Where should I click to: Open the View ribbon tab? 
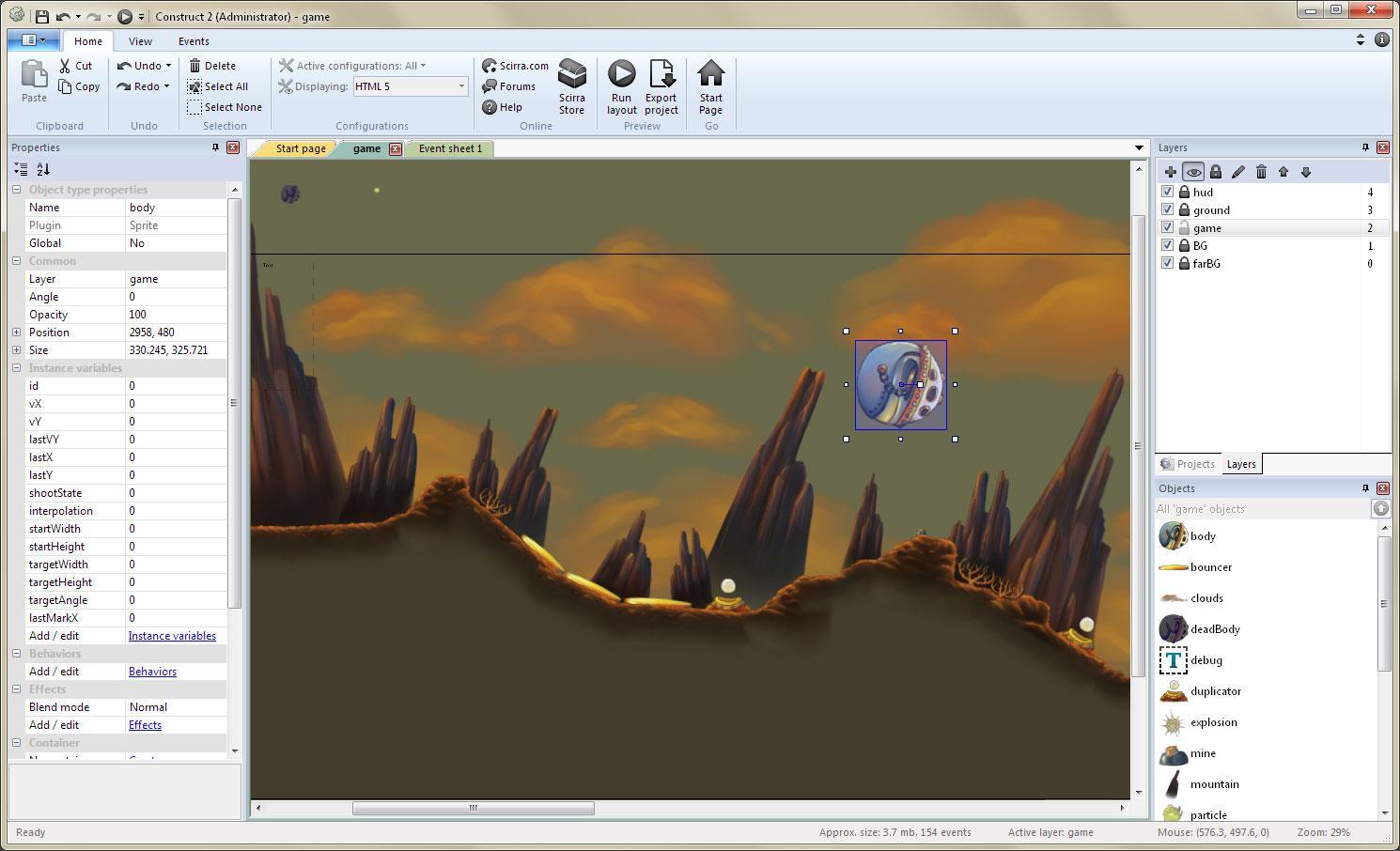coord(140,41)
